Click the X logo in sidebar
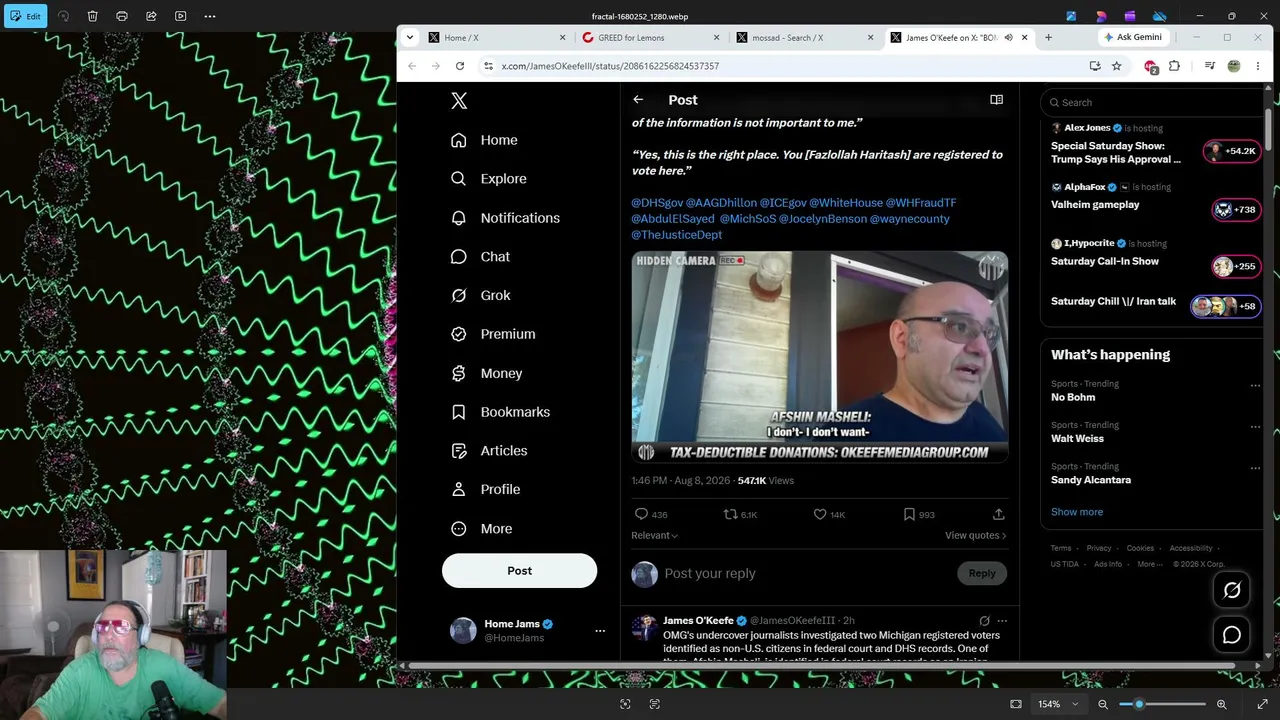This screenshot has height=720, width=1280. (459, 101)
